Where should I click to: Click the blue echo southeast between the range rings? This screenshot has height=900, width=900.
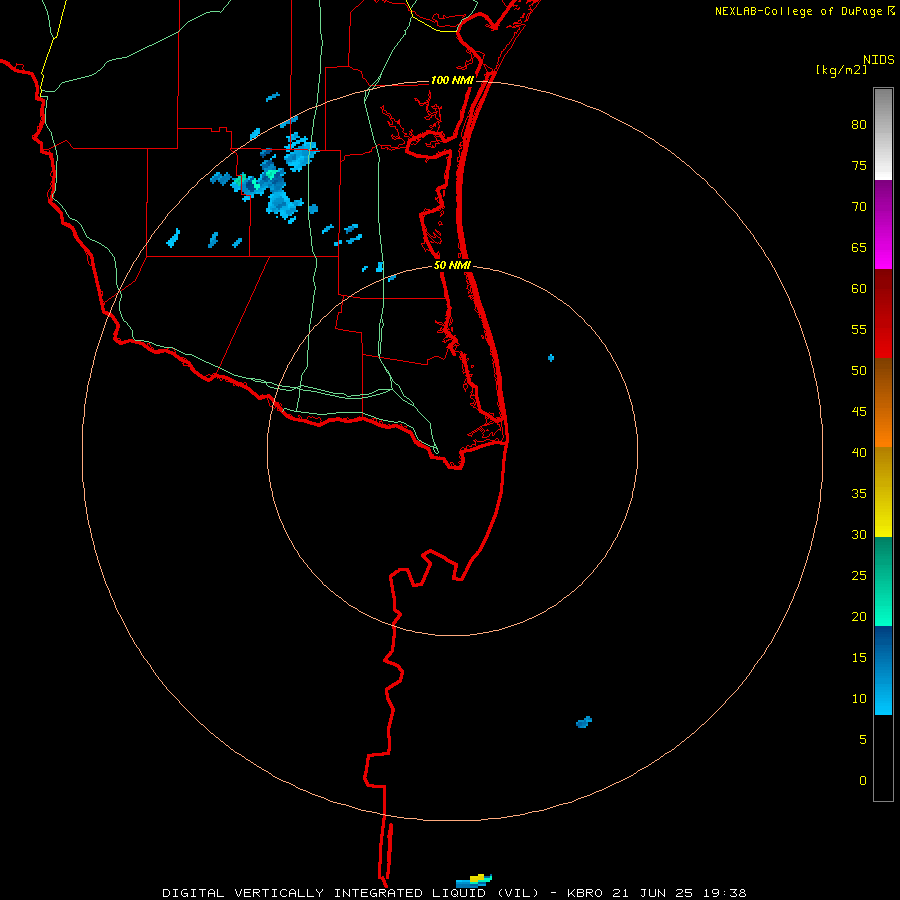click(584, 722)
